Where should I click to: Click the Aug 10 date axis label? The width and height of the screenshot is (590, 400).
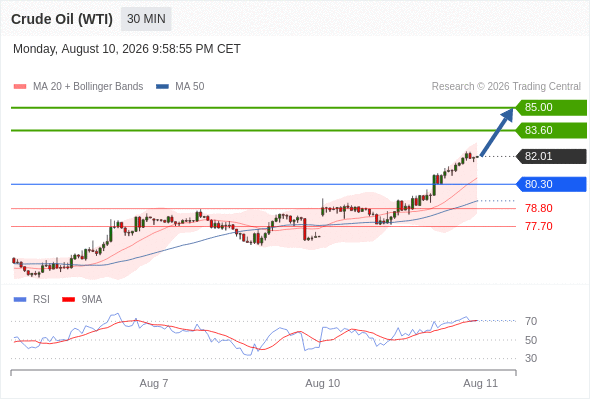coord(322,383)
